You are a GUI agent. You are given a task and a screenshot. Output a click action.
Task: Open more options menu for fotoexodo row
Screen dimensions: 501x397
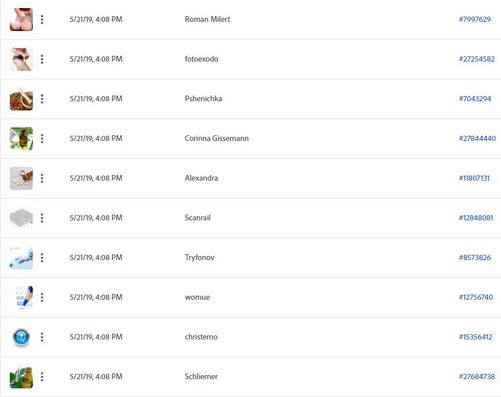pyautogui.click(x=42, y=59)
